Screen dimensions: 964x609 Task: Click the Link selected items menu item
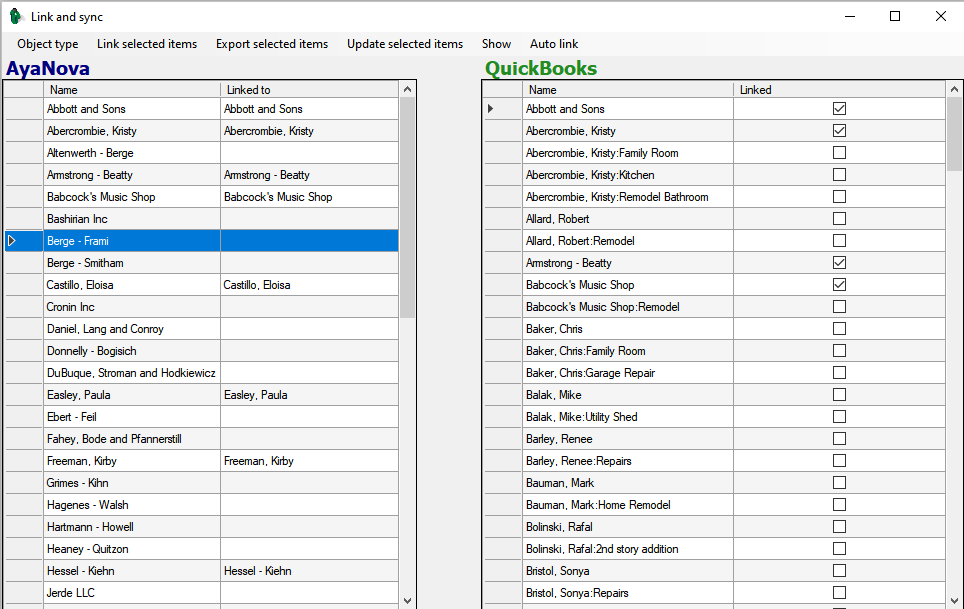pyautogui.click(x=147, y=44)
